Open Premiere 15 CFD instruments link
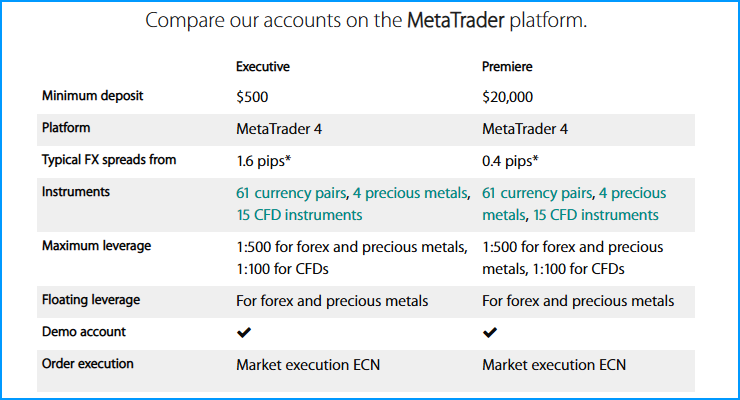 point(596,215)
